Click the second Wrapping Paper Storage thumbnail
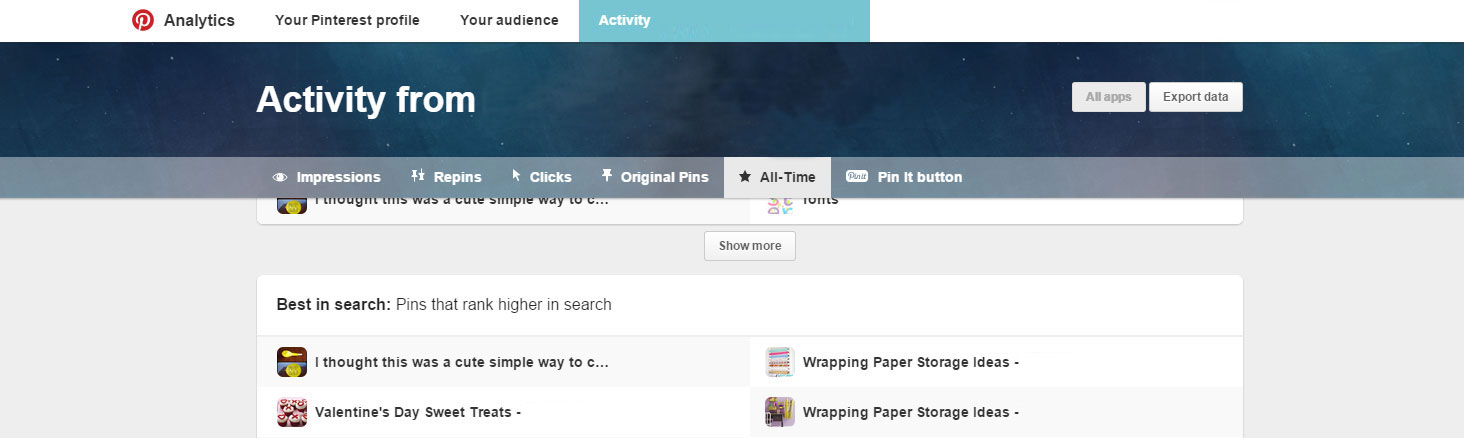1464x438 pixels. click(x=780, y=412)
